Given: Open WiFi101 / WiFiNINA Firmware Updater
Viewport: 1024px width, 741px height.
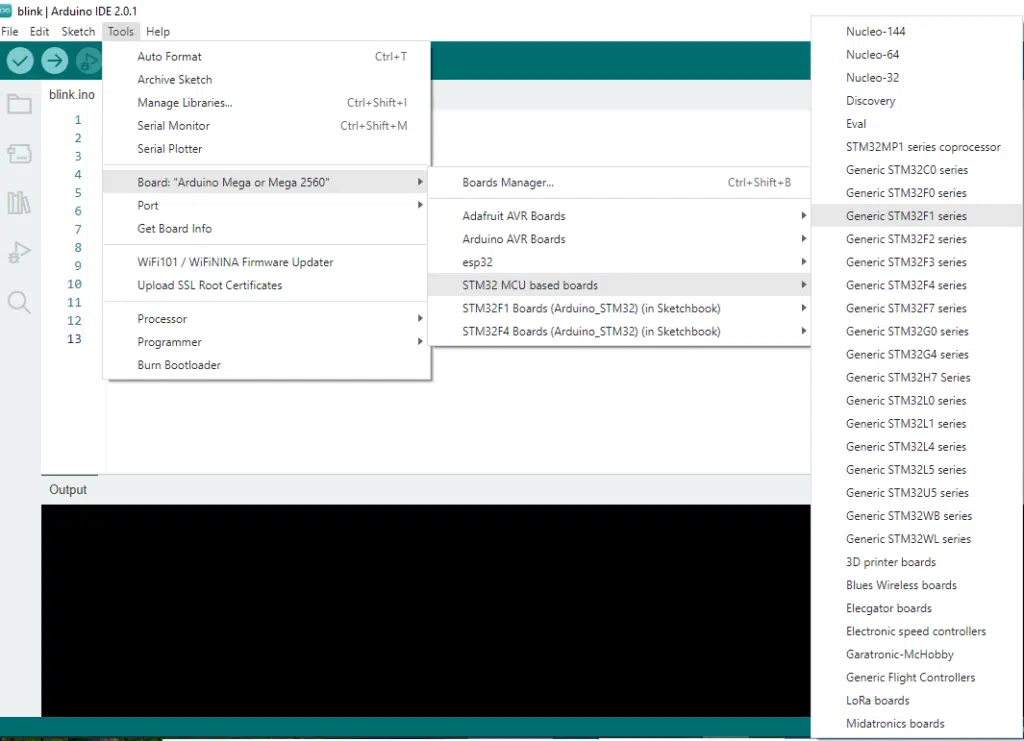Looking at the screenshot, I should tap(266, 262).
